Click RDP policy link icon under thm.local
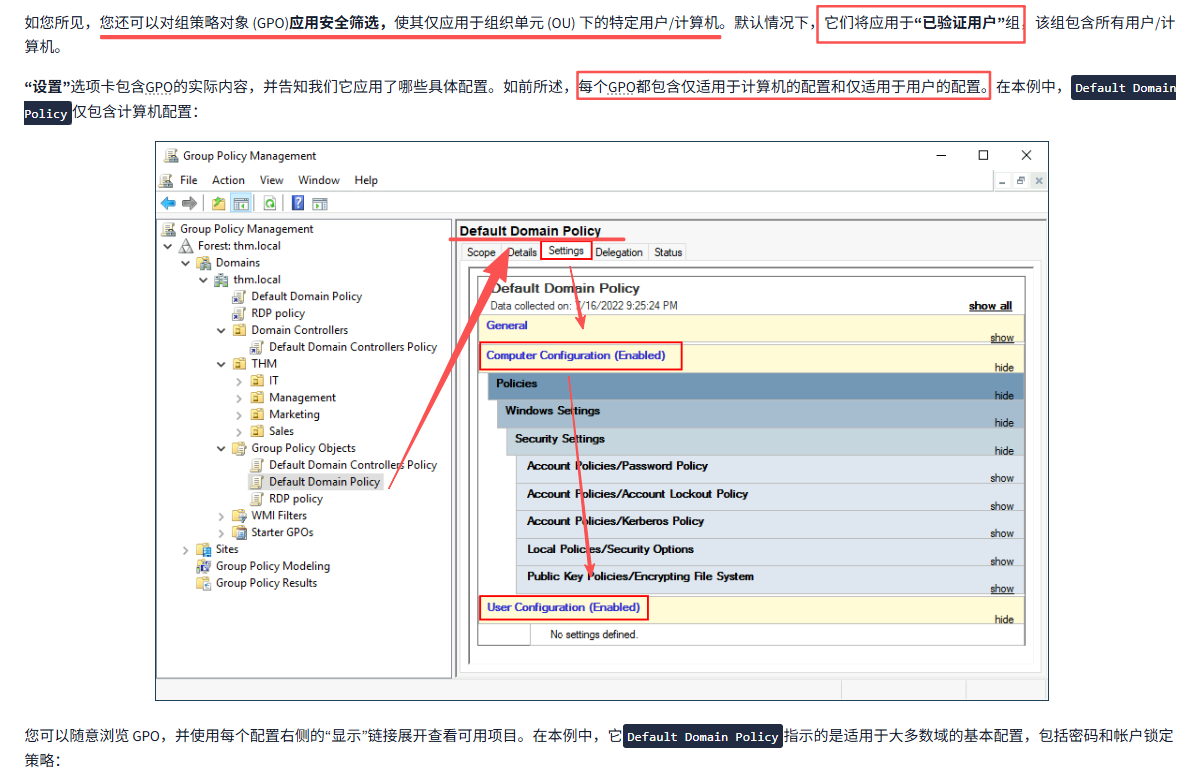The width and height of the screenshot is (1189, 784). [239, 313]
